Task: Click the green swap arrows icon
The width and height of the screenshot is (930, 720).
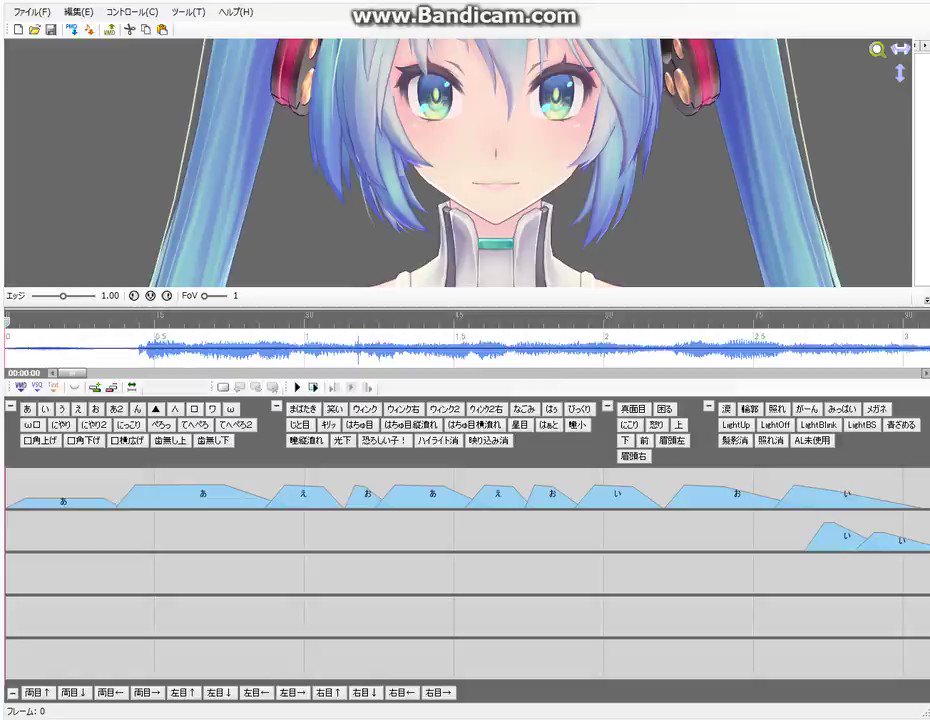Action: [x=132, y=387]
